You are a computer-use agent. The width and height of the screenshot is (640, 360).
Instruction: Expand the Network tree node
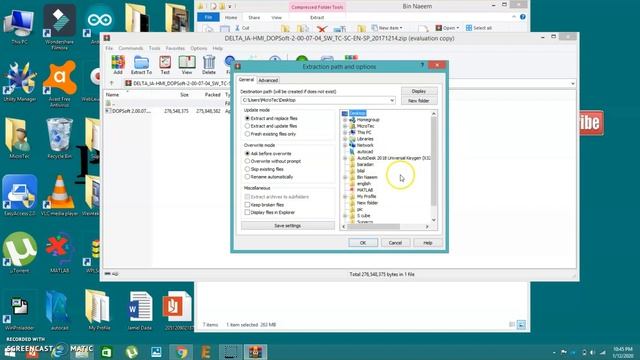[345, 145]
